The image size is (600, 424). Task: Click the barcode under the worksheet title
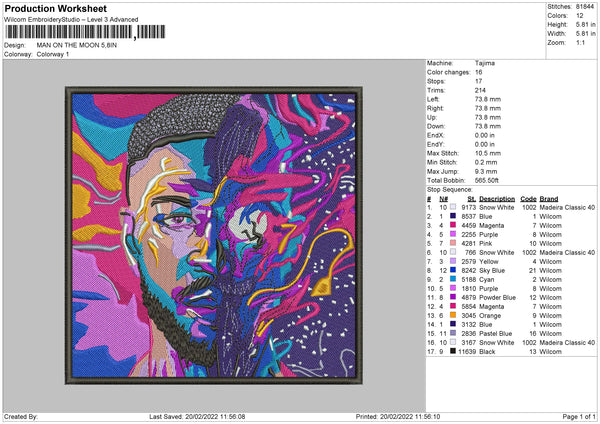click(85, 32)
